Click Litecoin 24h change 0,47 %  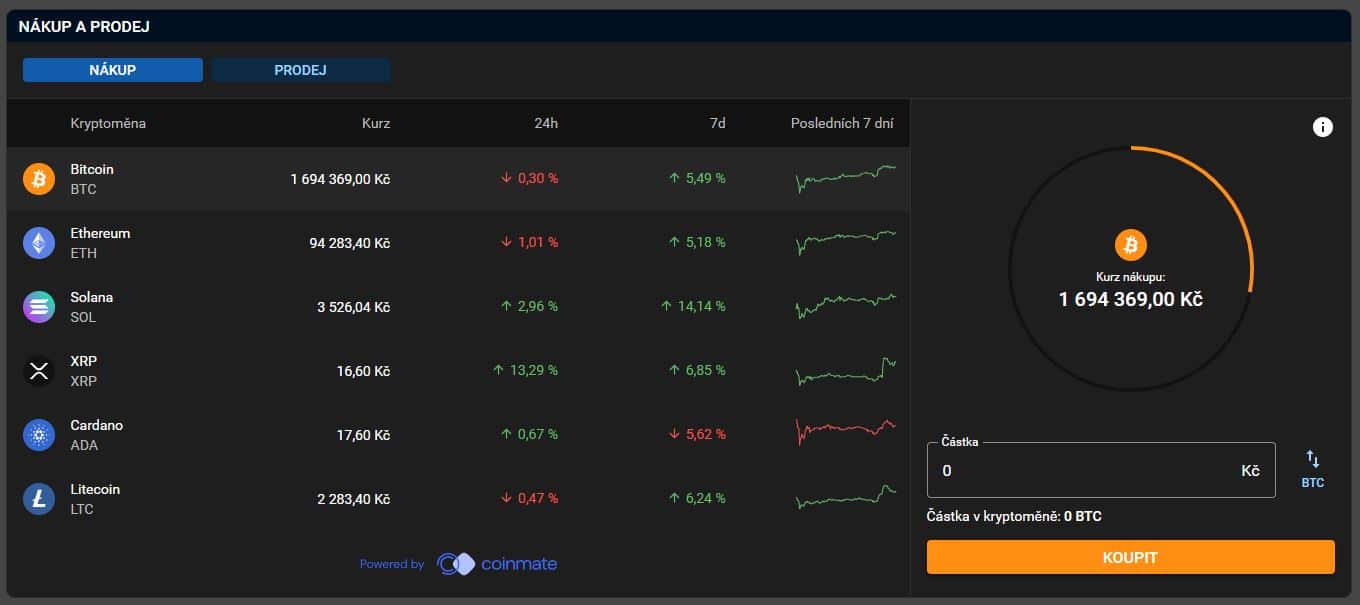[x=530, y=499]
